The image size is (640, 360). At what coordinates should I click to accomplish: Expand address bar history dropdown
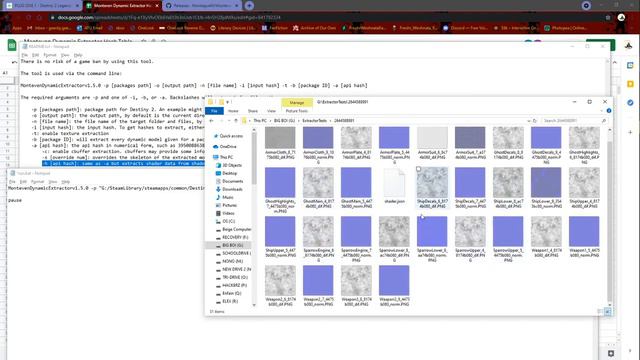click(x=529, y=121)
